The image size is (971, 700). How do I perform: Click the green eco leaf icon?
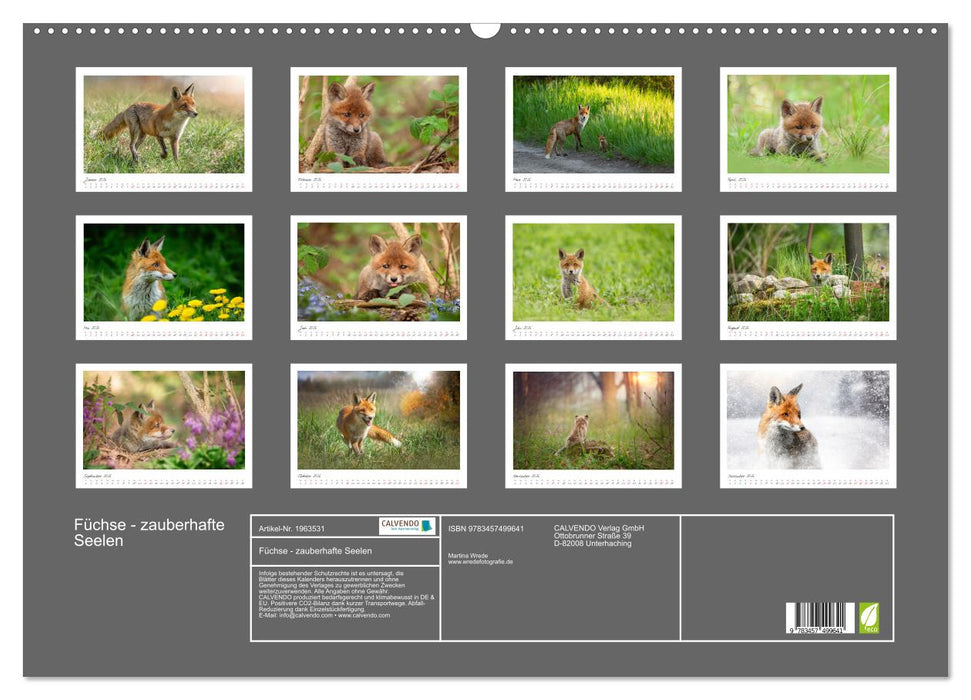click(x=869, y=617)
